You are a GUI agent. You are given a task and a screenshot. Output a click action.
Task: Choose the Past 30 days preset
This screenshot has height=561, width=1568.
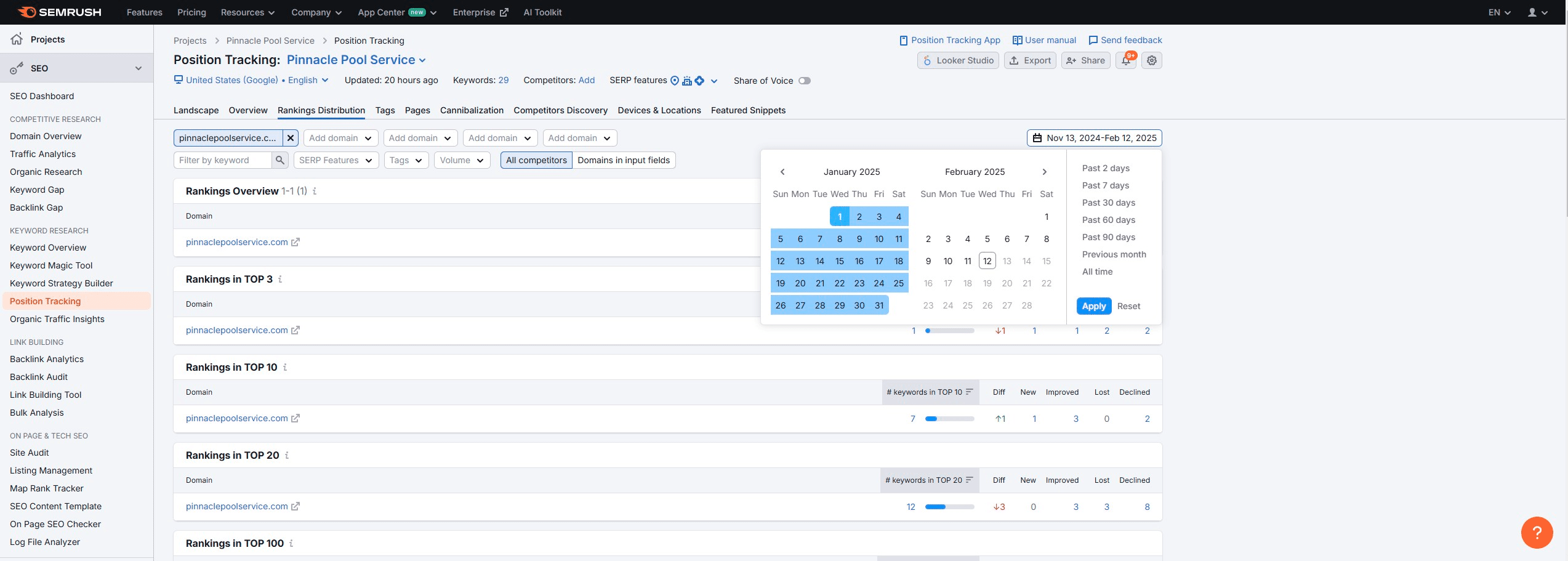pyautogui.click(x=1109, y=203)
